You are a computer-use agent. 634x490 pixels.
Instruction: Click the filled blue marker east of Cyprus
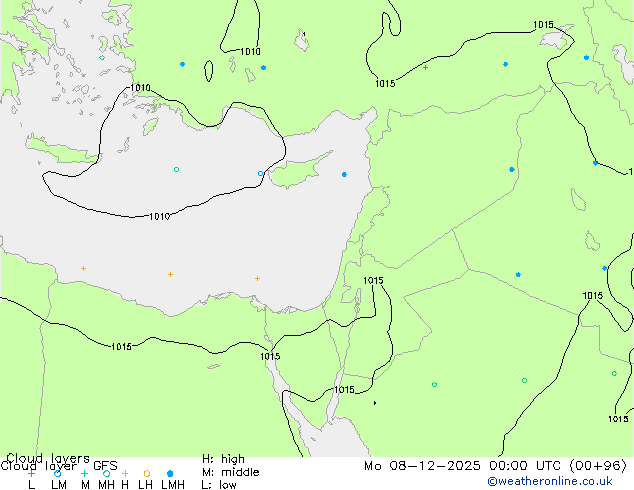point(344,174)
